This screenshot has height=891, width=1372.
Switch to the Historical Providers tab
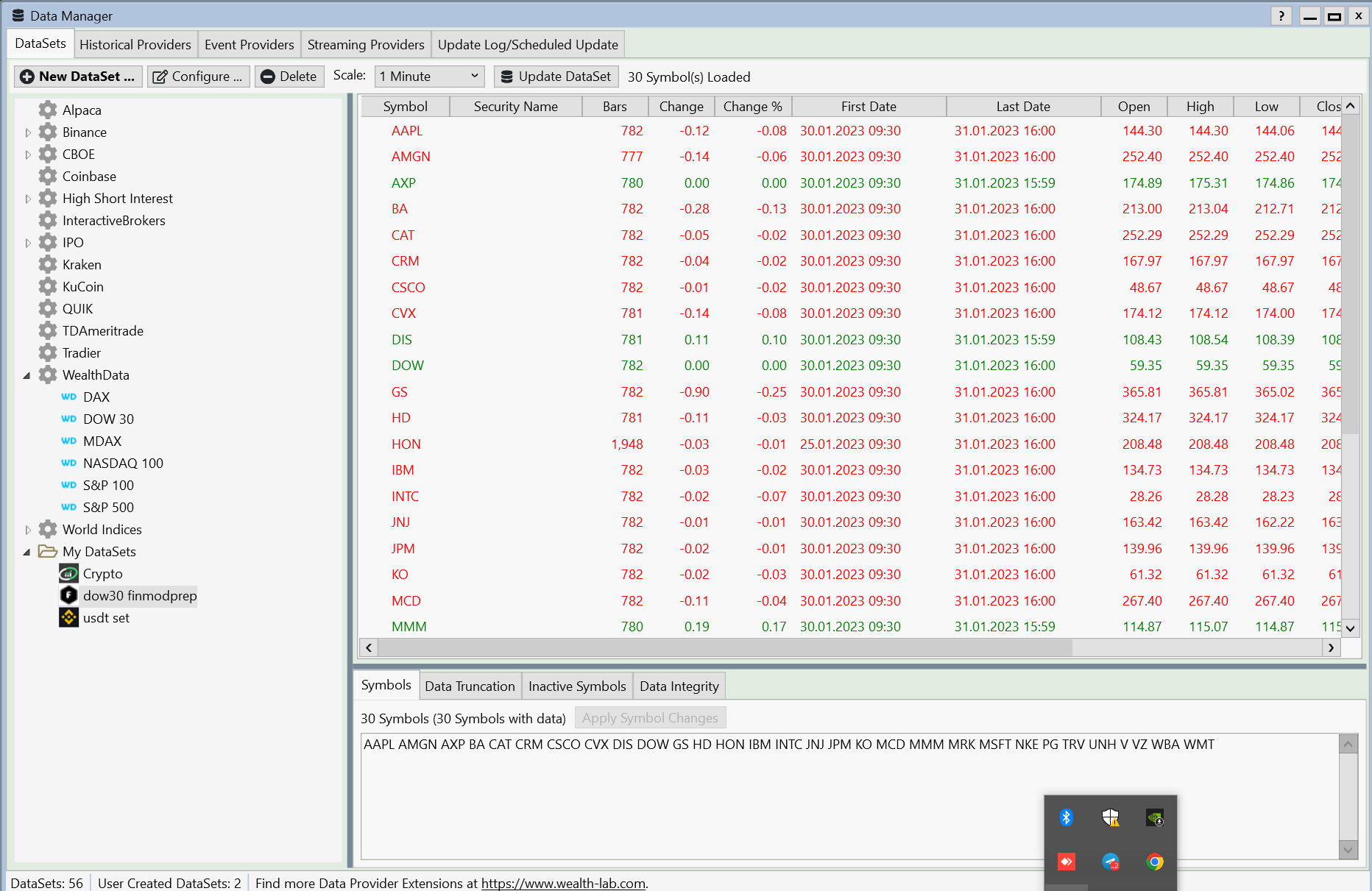tap(135, 44)
